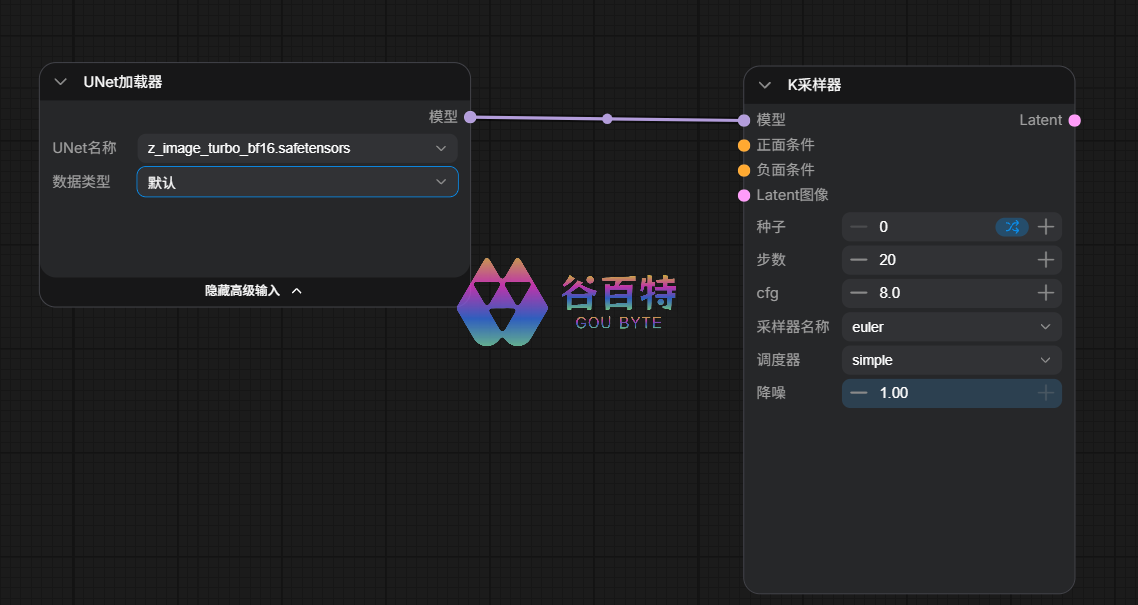Open the 调度器 simple dropdown
The height and width of the screenshot is (605, 1138).
(x=951, y=360)
